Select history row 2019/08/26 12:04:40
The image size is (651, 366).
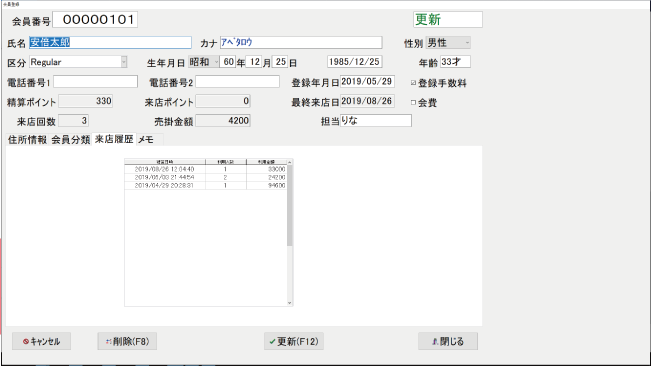point(206,169)
